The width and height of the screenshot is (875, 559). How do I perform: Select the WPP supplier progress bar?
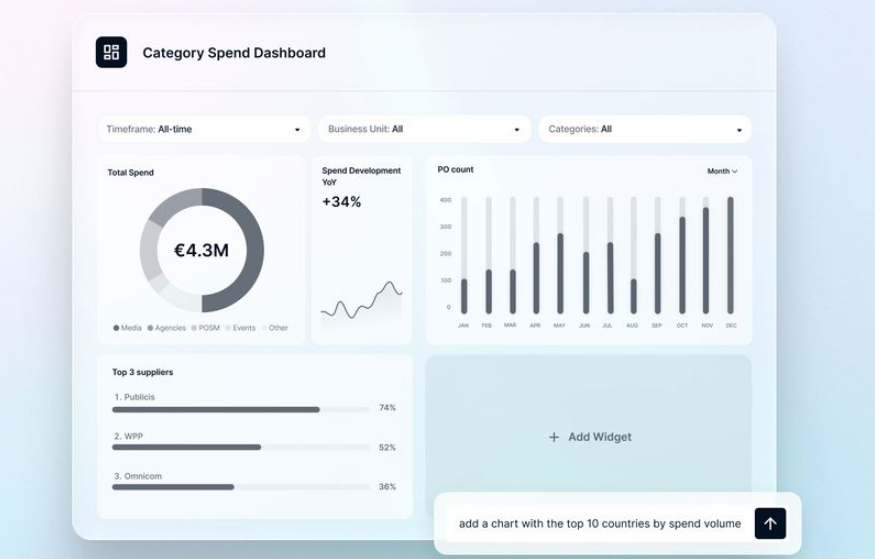[187, 447]
